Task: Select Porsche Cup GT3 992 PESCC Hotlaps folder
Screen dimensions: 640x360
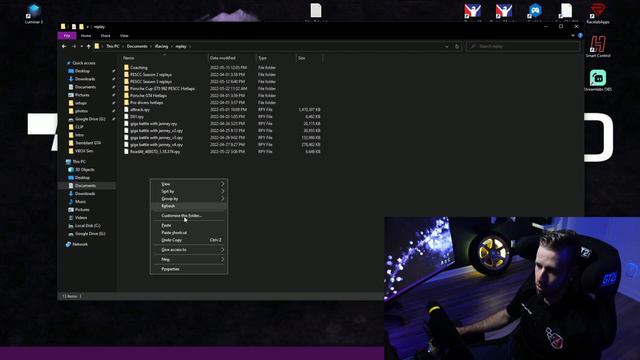Action: 162,89
